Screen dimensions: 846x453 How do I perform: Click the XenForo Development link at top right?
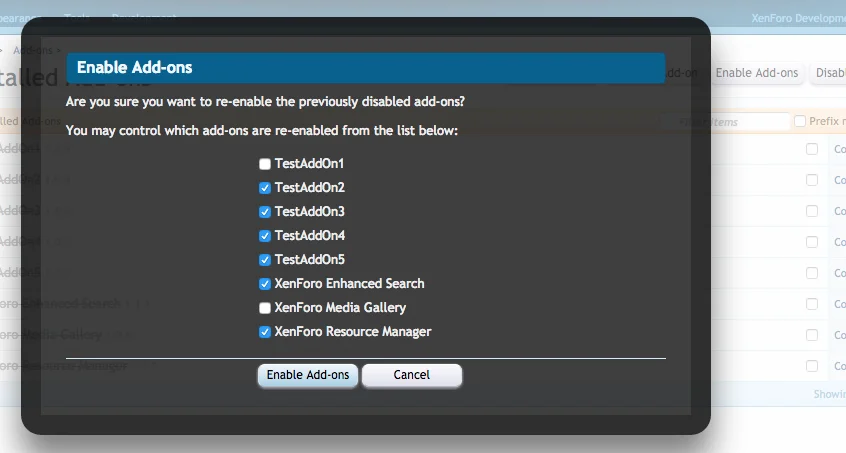[797, 19]
